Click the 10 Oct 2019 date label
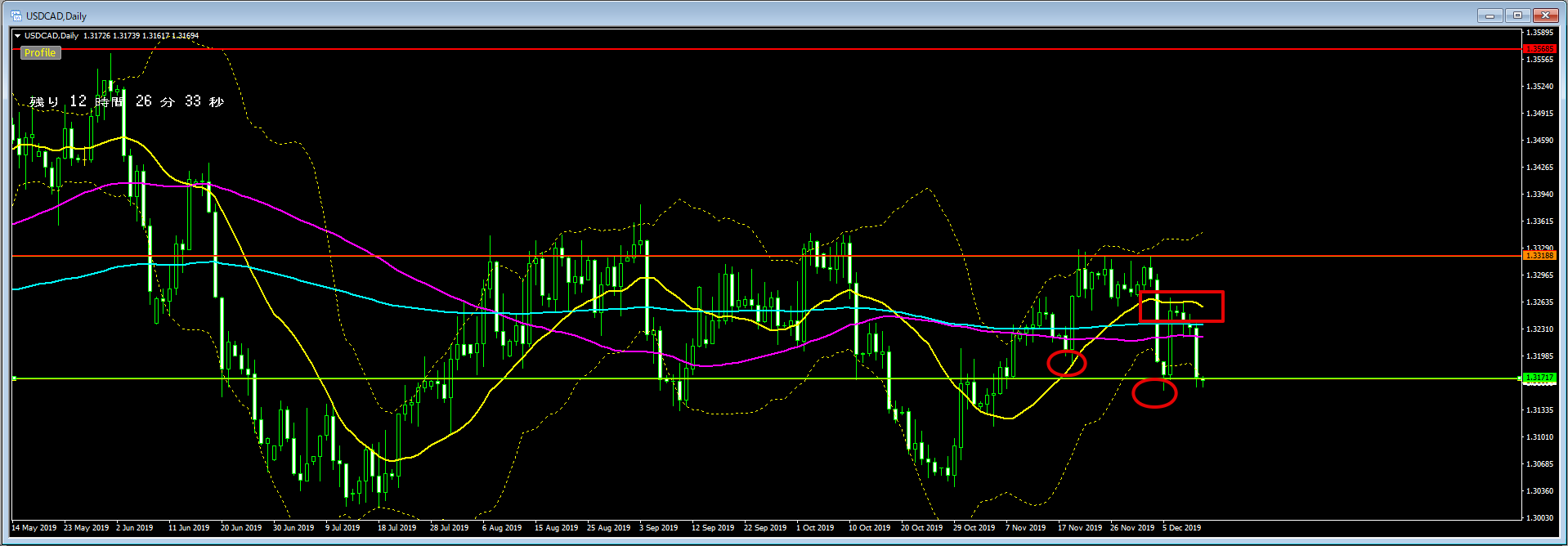The image size is (1568, 546). (x=870, y=528)
